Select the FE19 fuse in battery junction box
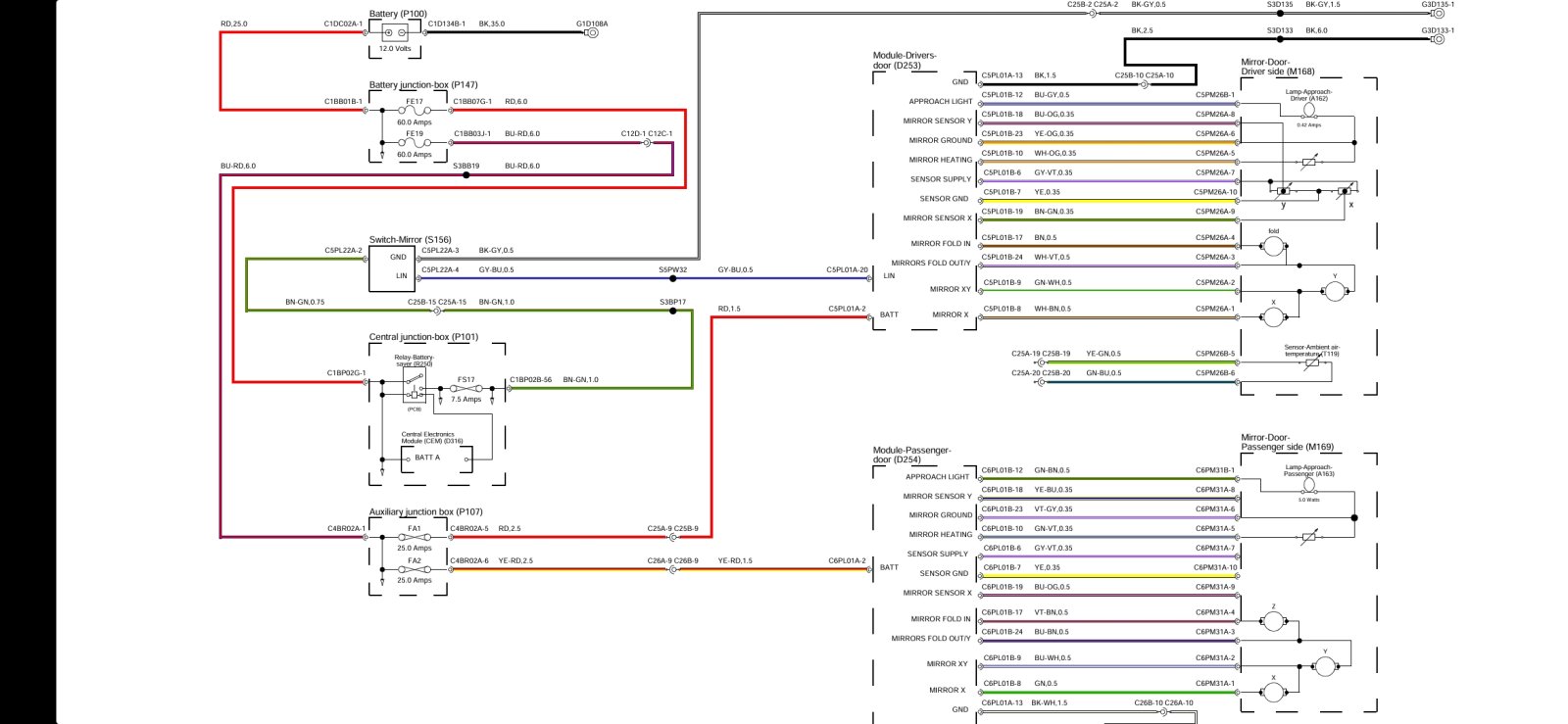The image size is (1568, 724). click(x=415, y=143)
